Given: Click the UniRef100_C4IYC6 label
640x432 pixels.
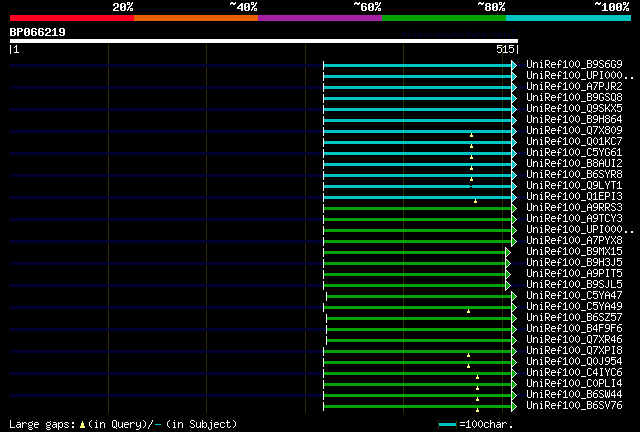Looking at the screenshot, I should pyautogui.click(x=574, y=373).
